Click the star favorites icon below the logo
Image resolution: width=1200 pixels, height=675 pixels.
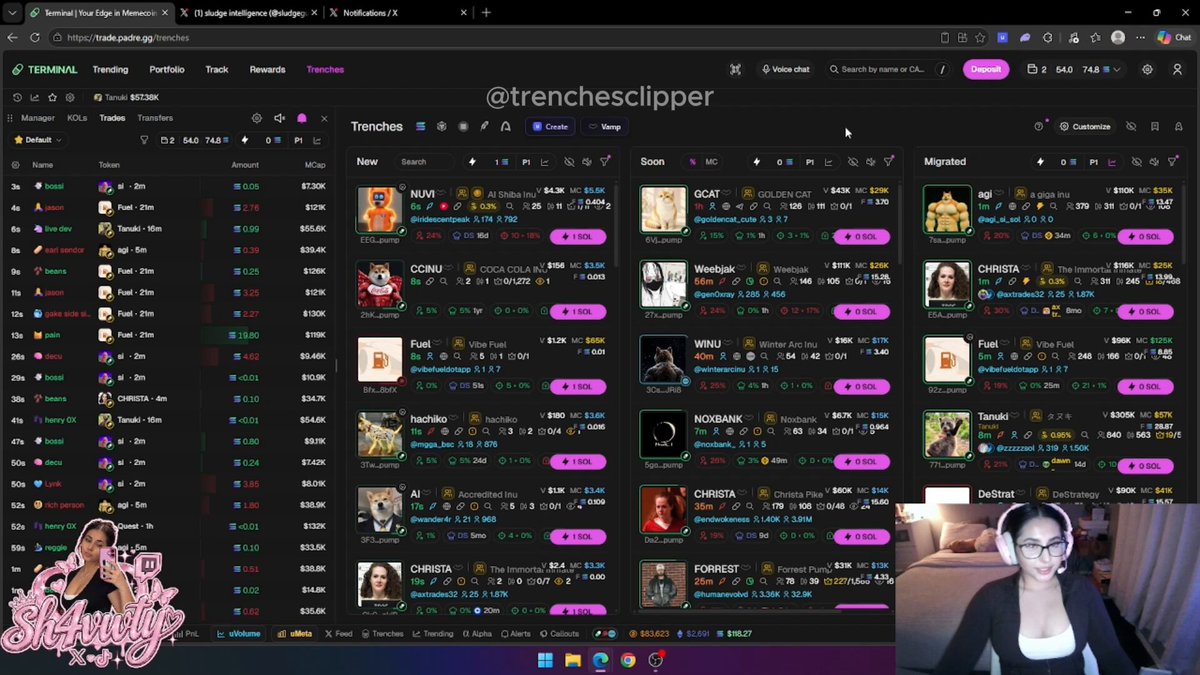coord(52,97)
